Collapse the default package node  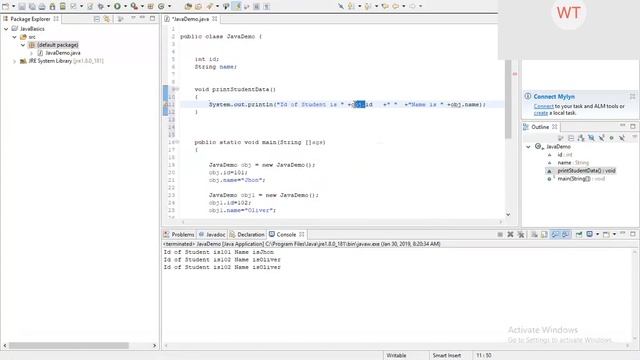point(23,45)
